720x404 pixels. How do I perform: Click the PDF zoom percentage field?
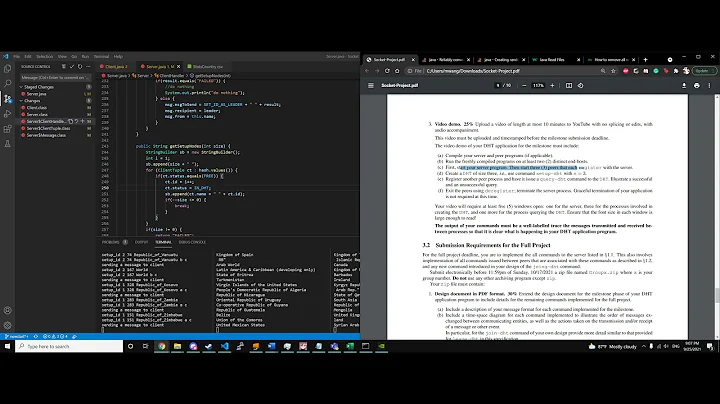coord(538,85)
